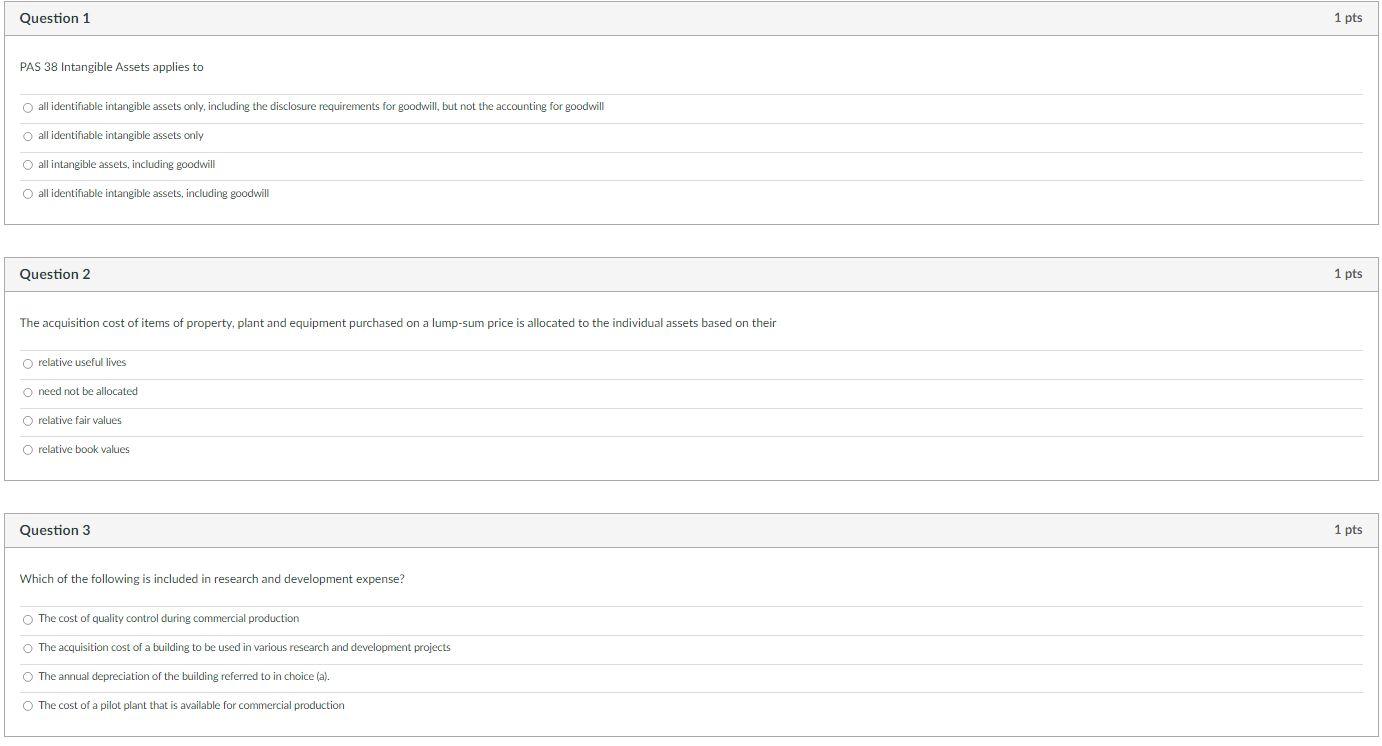Select 'relative fair values' option

click(28, 421)
